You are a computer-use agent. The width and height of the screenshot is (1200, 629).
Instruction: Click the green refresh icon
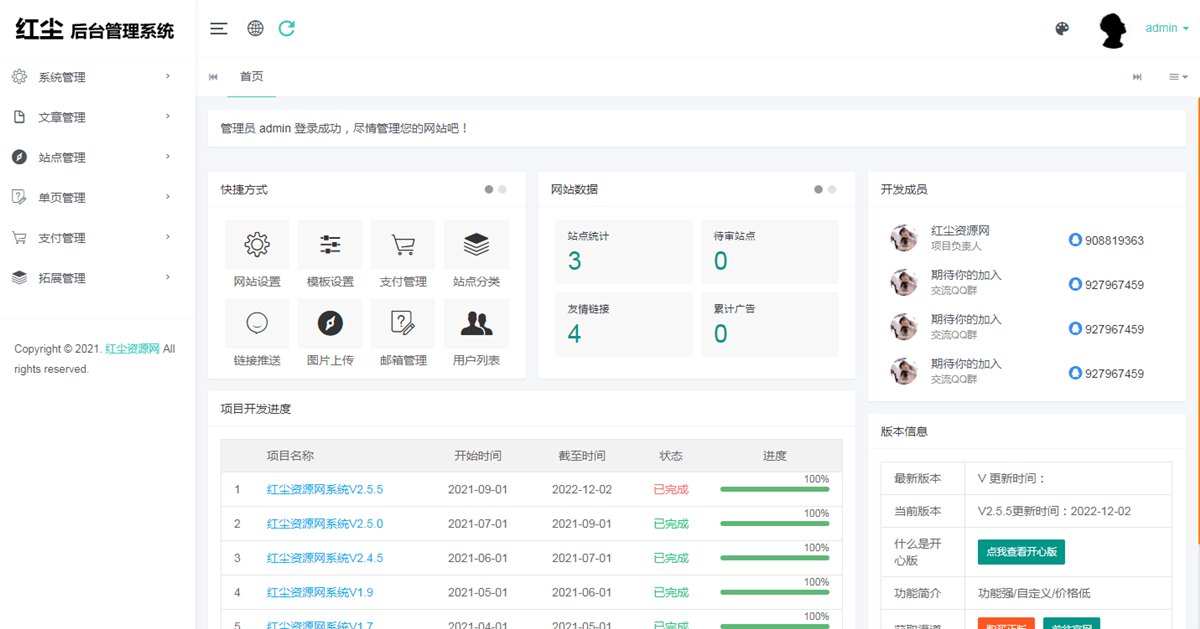[287, 28]
